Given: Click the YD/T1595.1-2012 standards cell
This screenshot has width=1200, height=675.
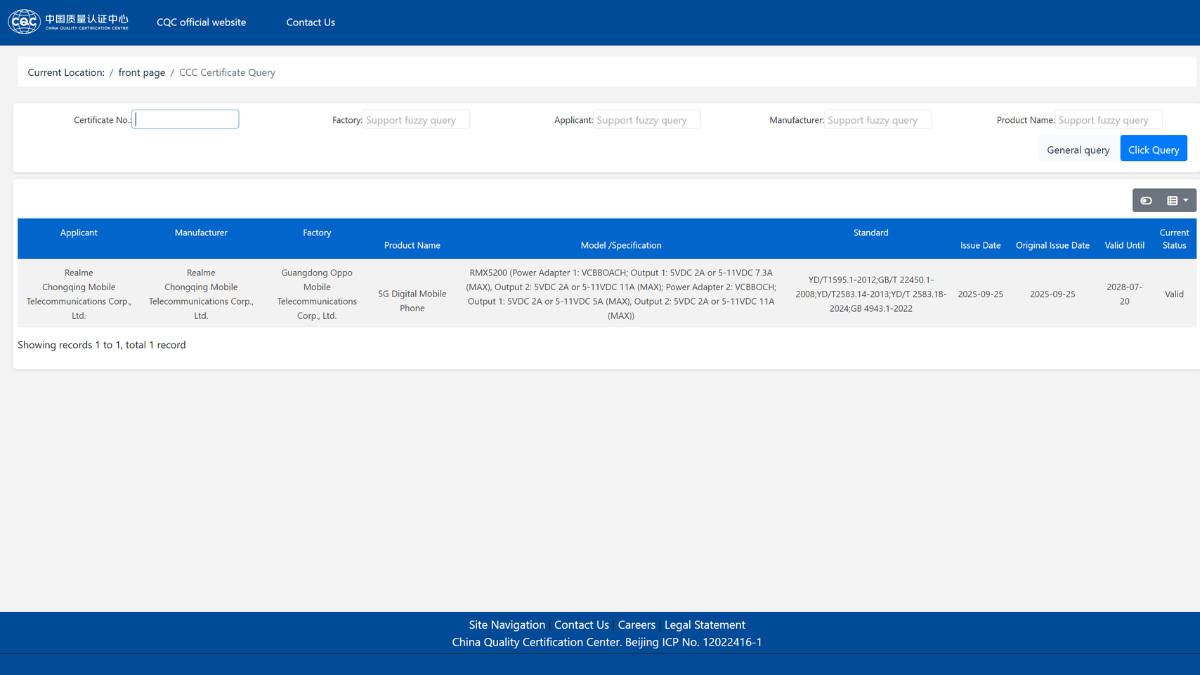Looking at the screenshot, I should [x=870, y=294].
